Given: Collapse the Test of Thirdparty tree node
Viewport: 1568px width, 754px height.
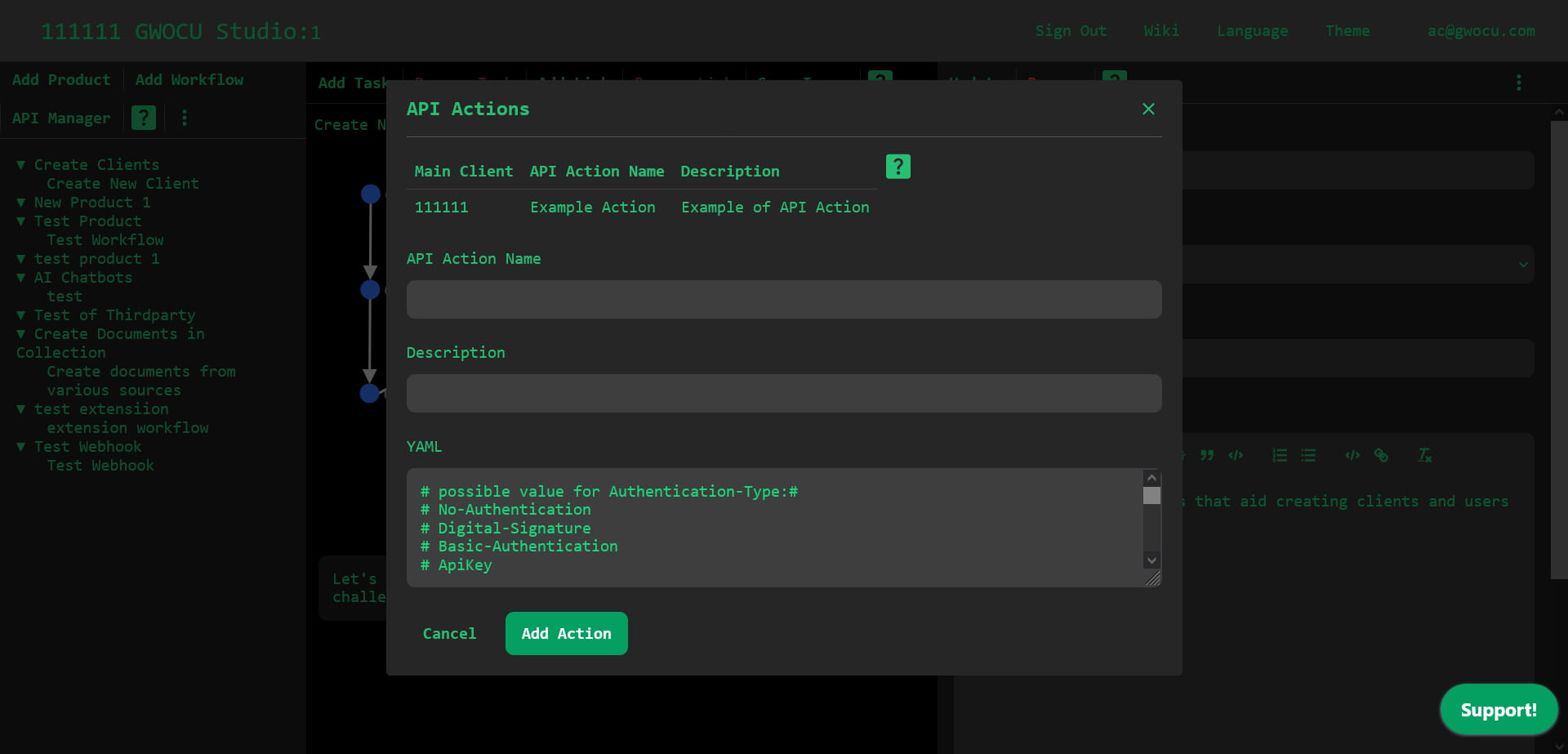Looking at the screenshot, I should pos(21,315).
